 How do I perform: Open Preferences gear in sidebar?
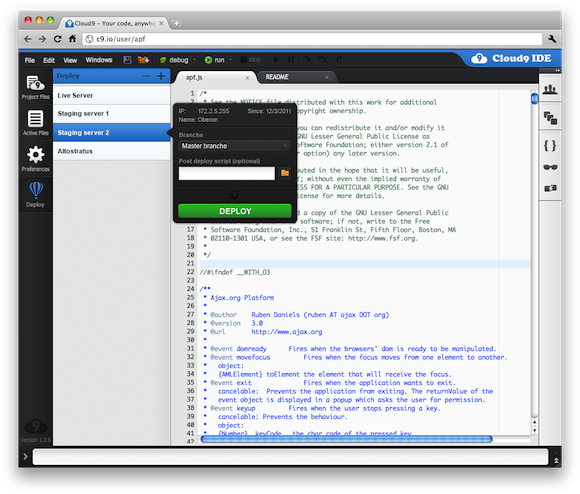pyautogui.click(x=35, y=159)
